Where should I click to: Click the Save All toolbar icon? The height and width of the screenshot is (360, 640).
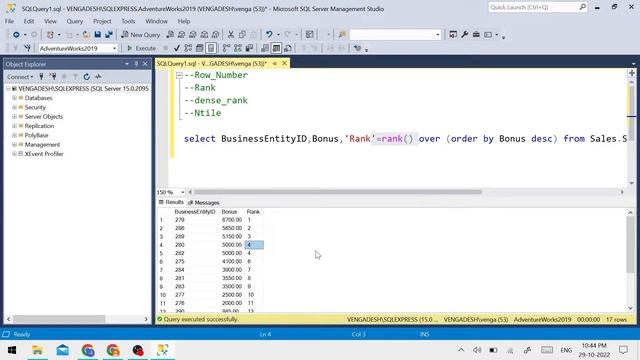[x=109, y=35]
